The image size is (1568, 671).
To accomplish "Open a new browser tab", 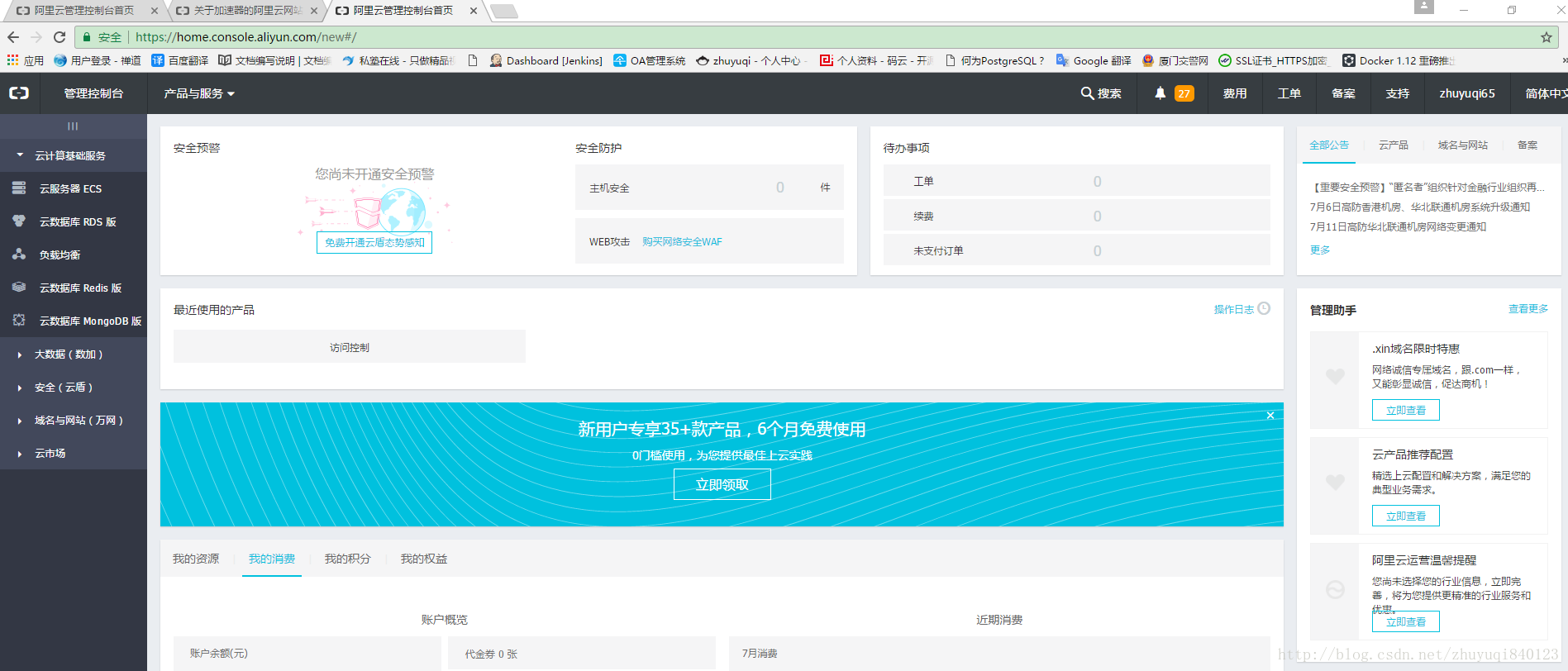I will pyautogui.click(x=503, y=11).
